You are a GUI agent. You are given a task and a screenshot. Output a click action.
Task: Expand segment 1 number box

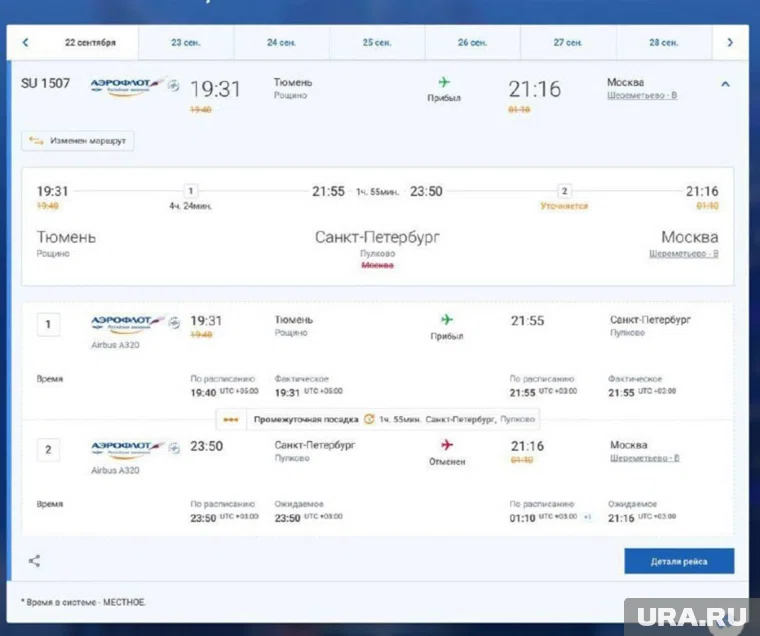48,324
